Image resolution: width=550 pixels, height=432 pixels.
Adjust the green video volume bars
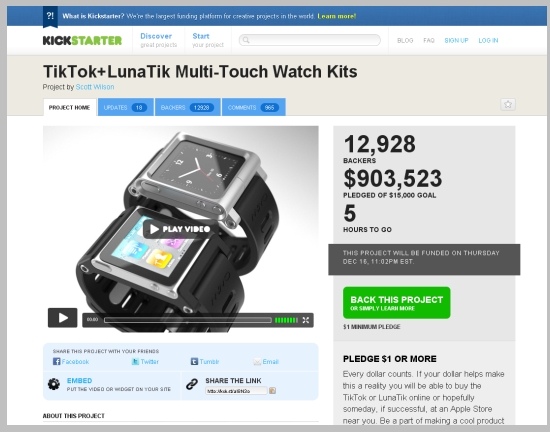click(x=286, y=320)
